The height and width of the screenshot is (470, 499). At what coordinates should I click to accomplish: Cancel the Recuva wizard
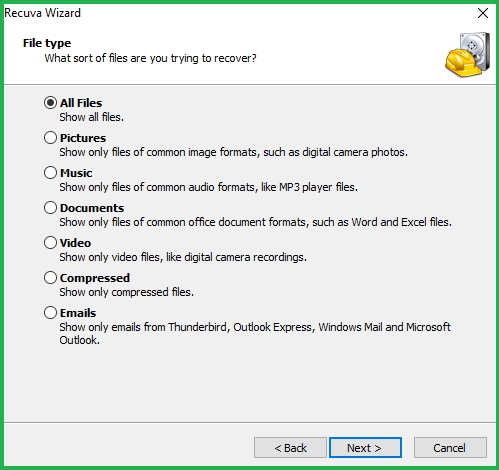(450, 448)
